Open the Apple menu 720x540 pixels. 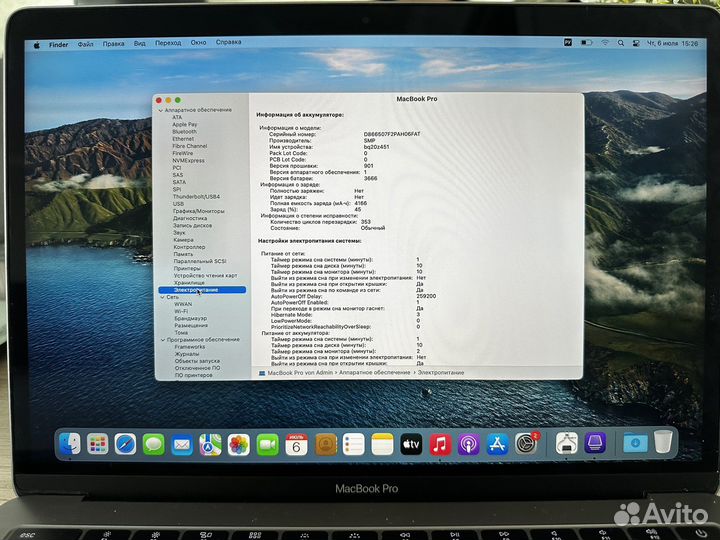37,45
